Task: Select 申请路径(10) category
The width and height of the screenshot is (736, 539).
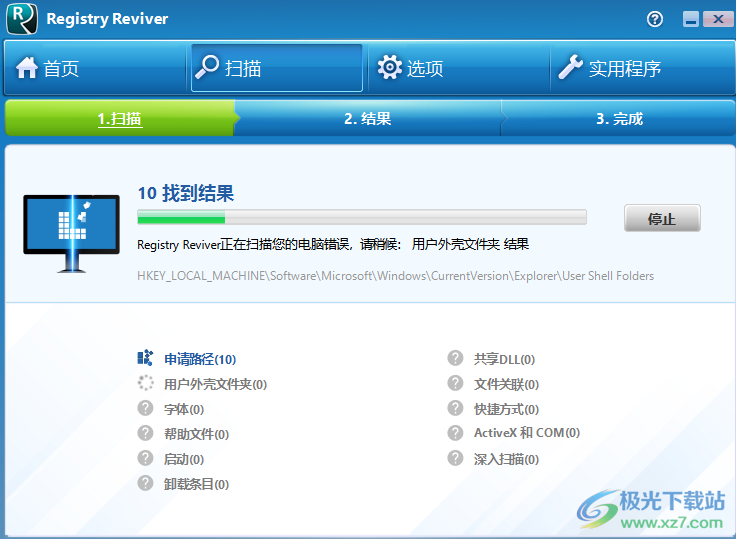Action: click(x=200, y=359)
